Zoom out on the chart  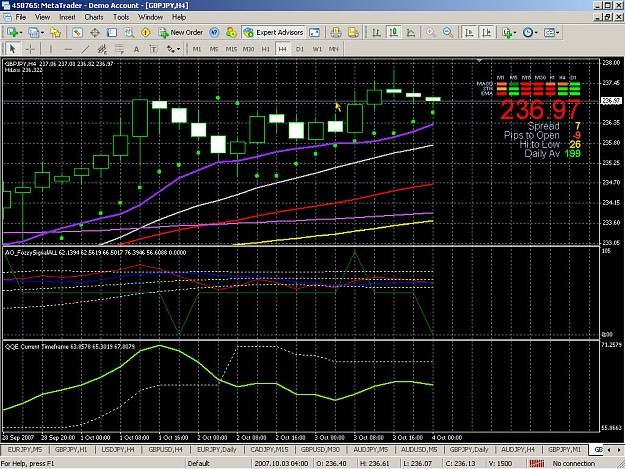448,33
